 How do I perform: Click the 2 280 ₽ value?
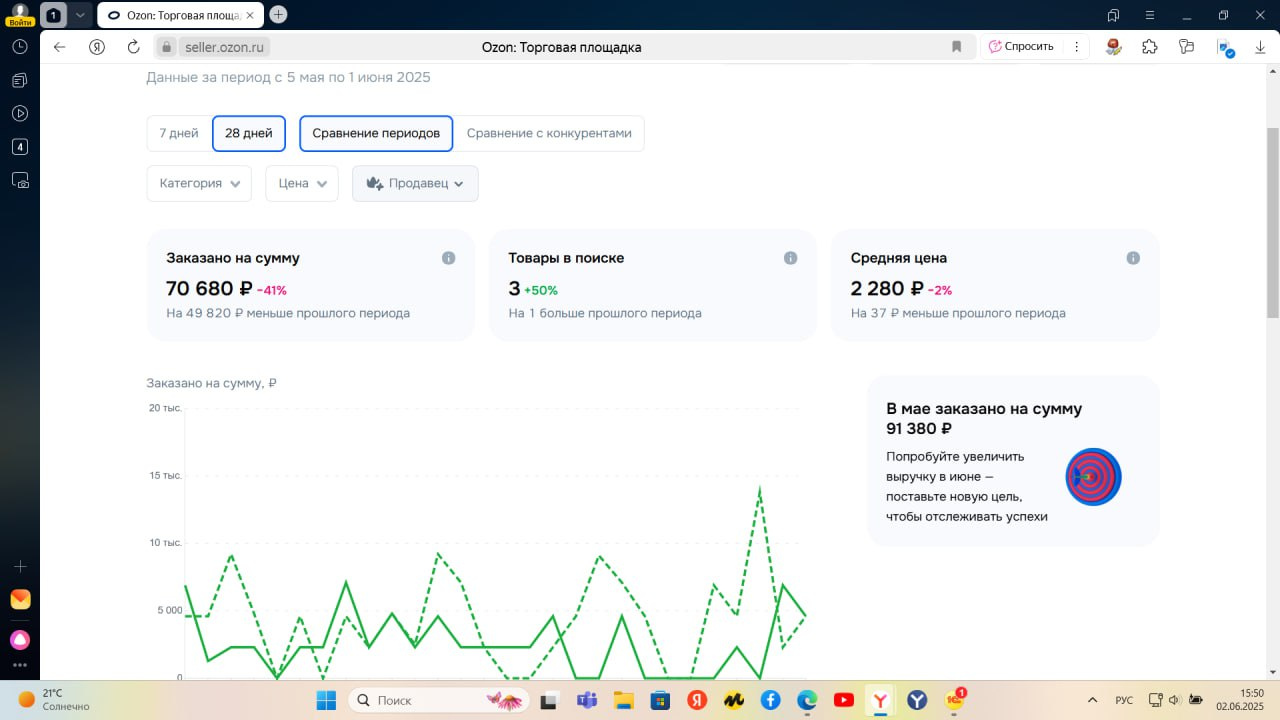886,289
